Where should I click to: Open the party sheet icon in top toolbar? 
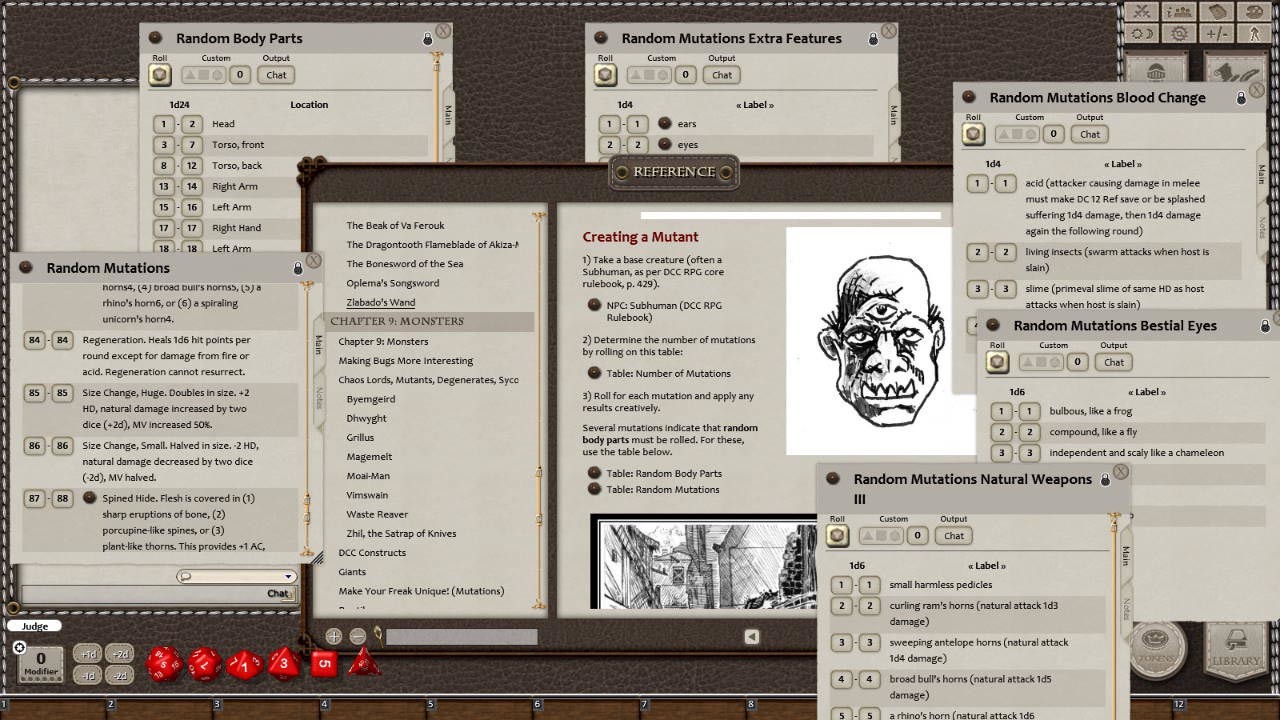[1180, 12]
